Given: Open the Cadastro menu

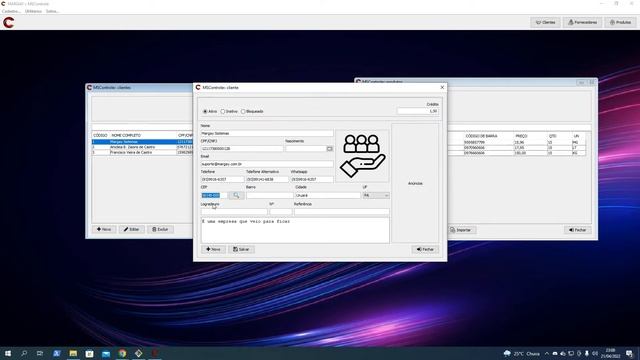Looking at the screenshot, I should 11,11.
